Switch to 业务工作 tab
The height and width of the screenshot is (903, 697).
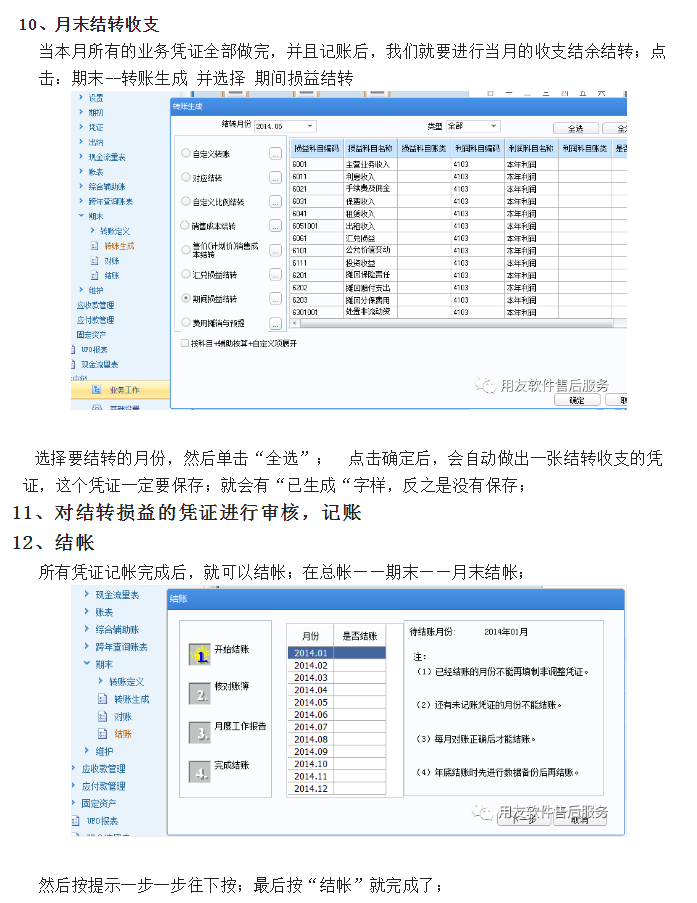pos(120,390)
